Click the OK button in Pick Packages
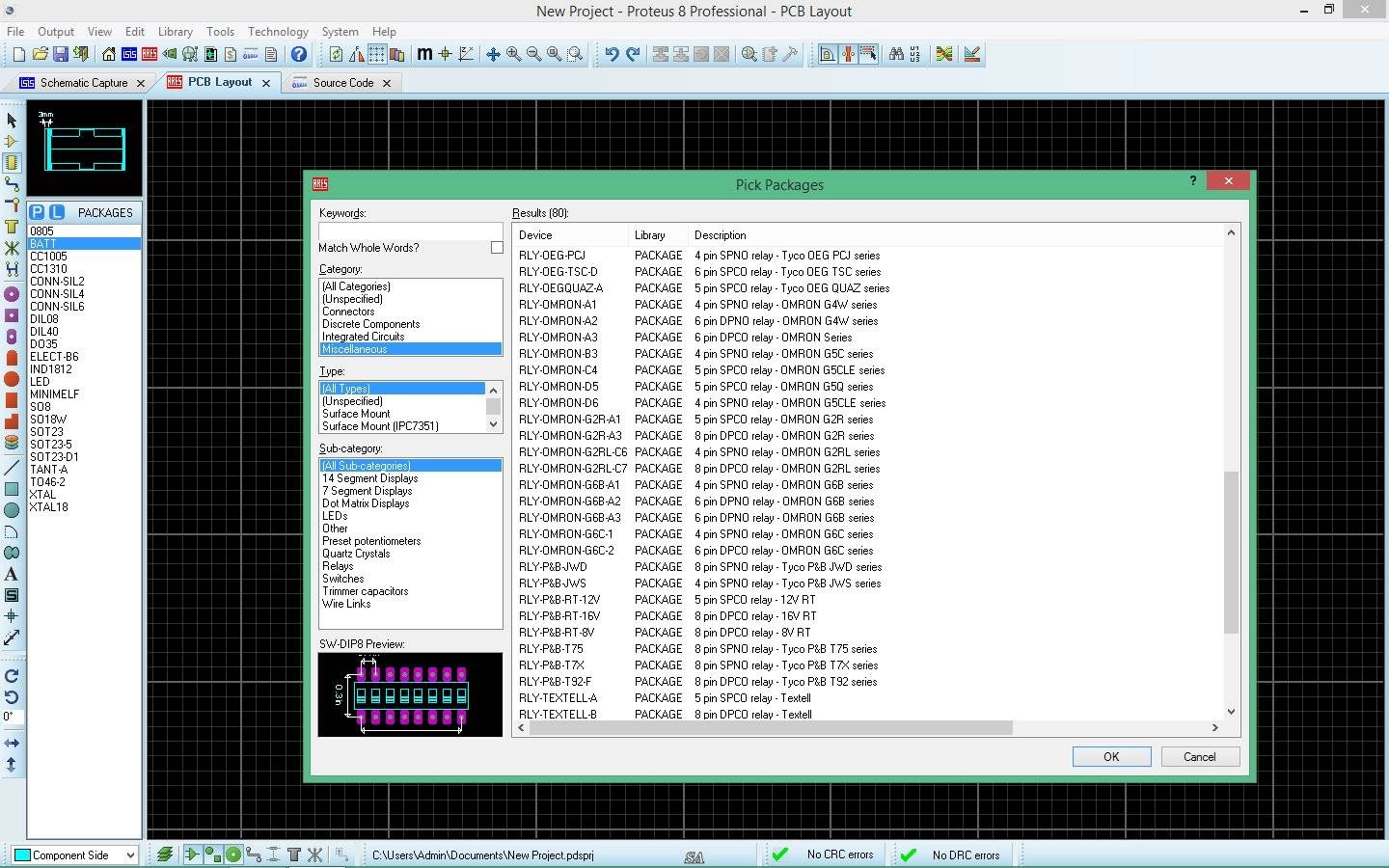The image size is (1389, 868). pyautogui.click(x=1111, y=757)
